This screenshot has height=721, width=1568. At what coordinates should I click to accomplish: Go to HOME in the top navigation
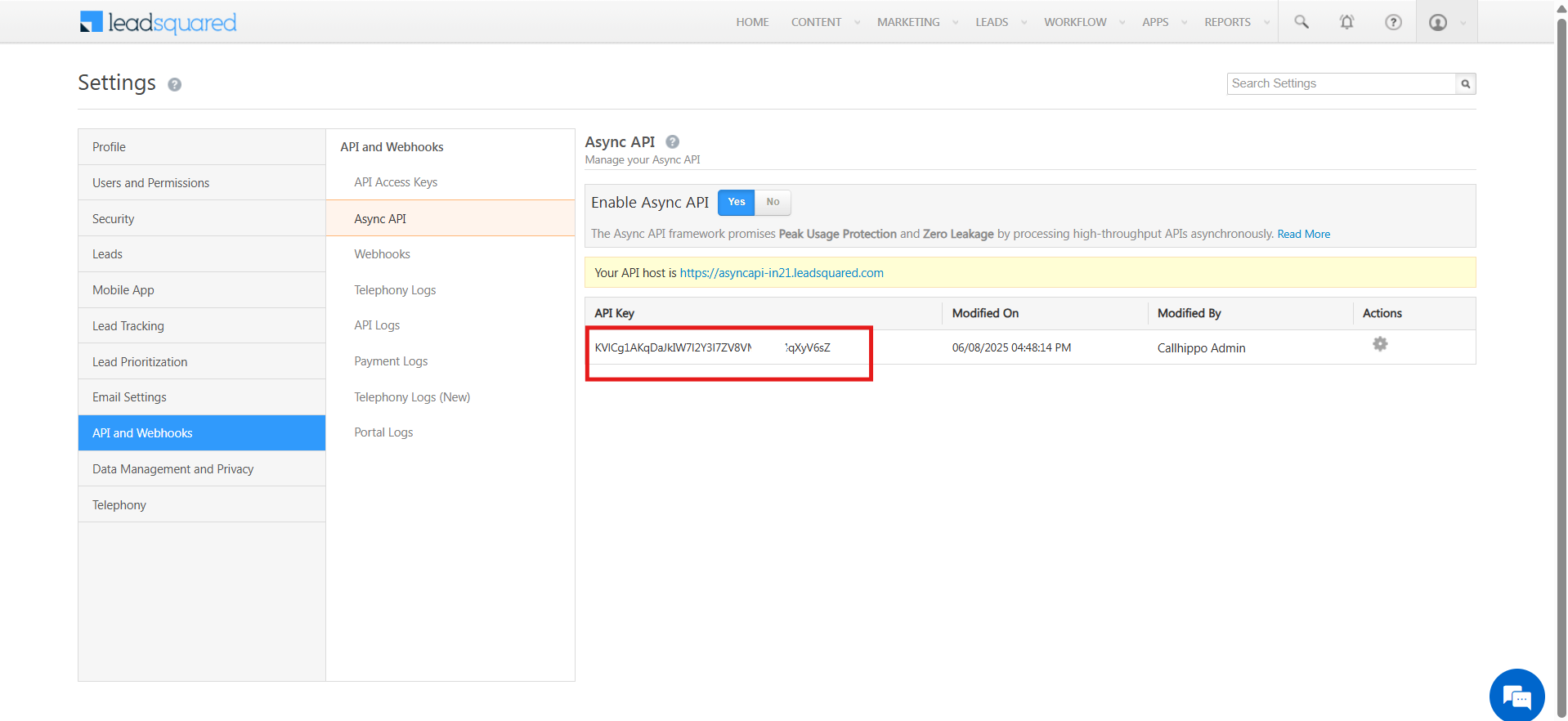[x=752, y=22]
